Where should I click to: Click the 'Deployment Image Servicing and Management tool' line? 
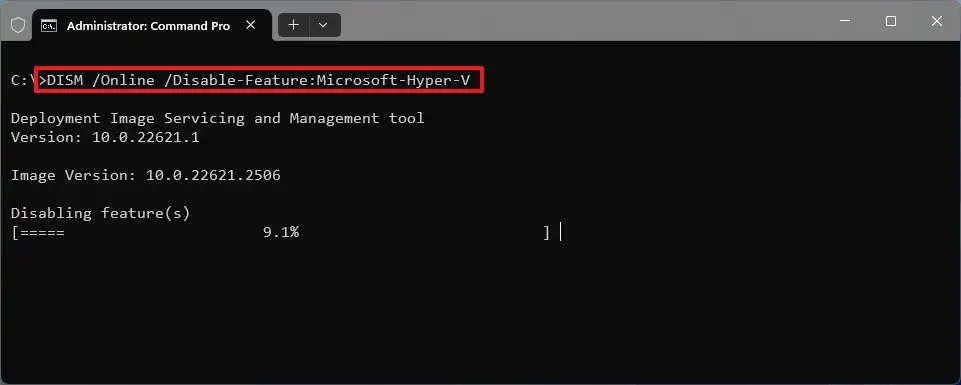click(x=218, y=118)
